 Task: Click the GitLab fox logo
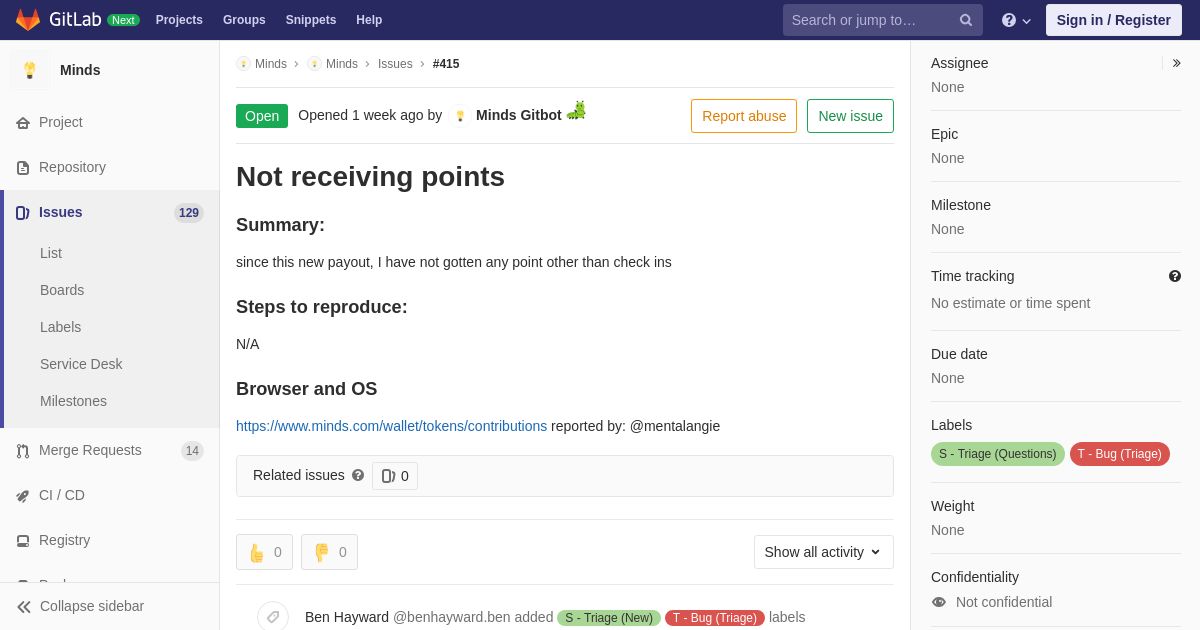[28, 20]
